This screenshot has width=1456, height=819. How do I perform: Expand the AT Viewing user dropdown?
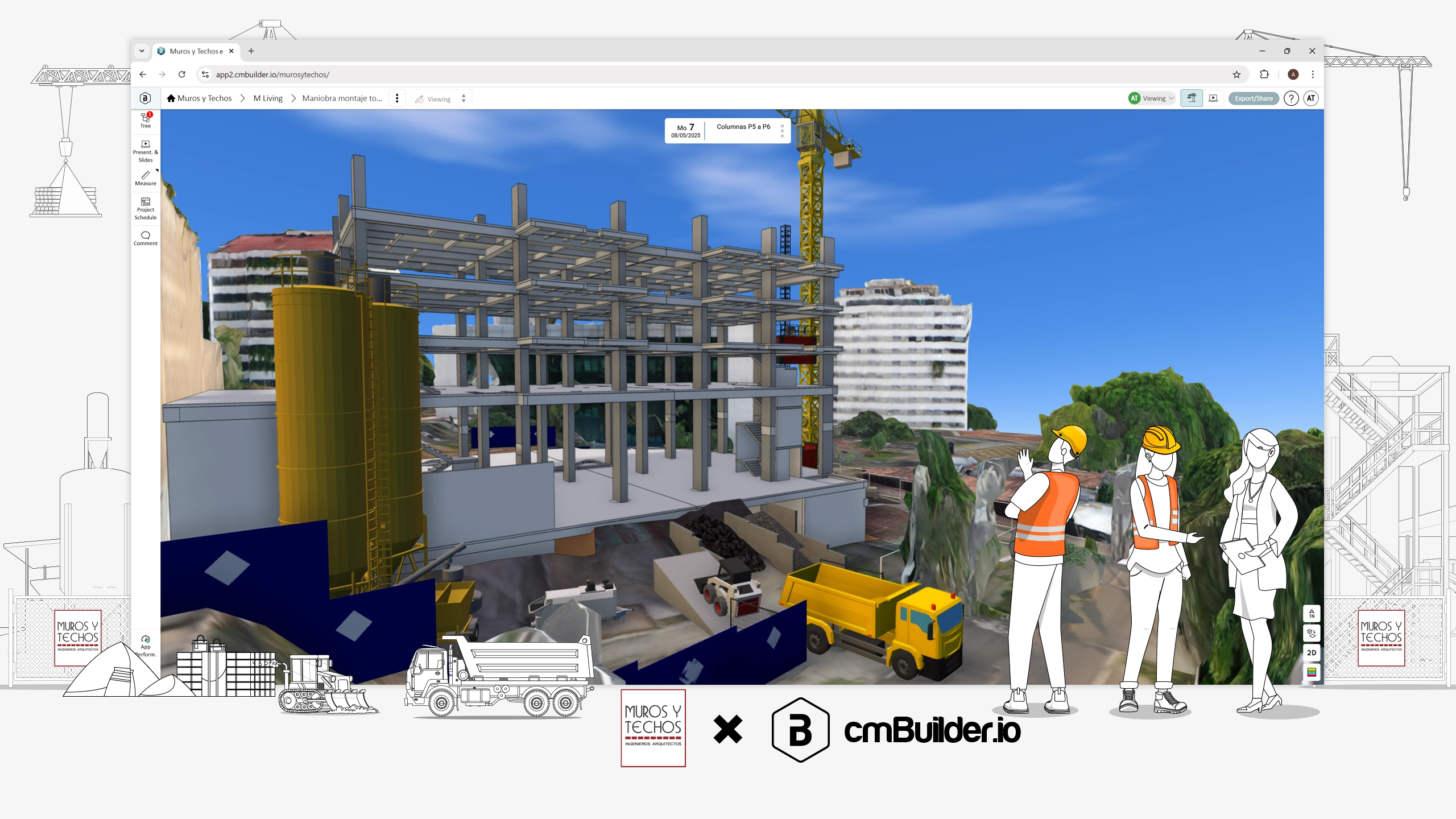1152,98
